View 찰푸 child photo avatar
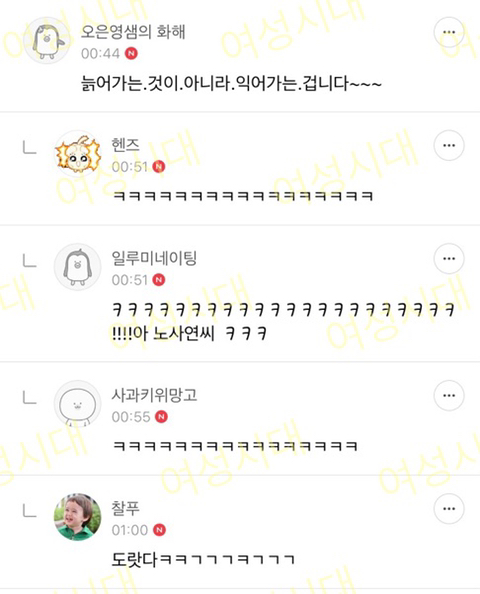 78,517
